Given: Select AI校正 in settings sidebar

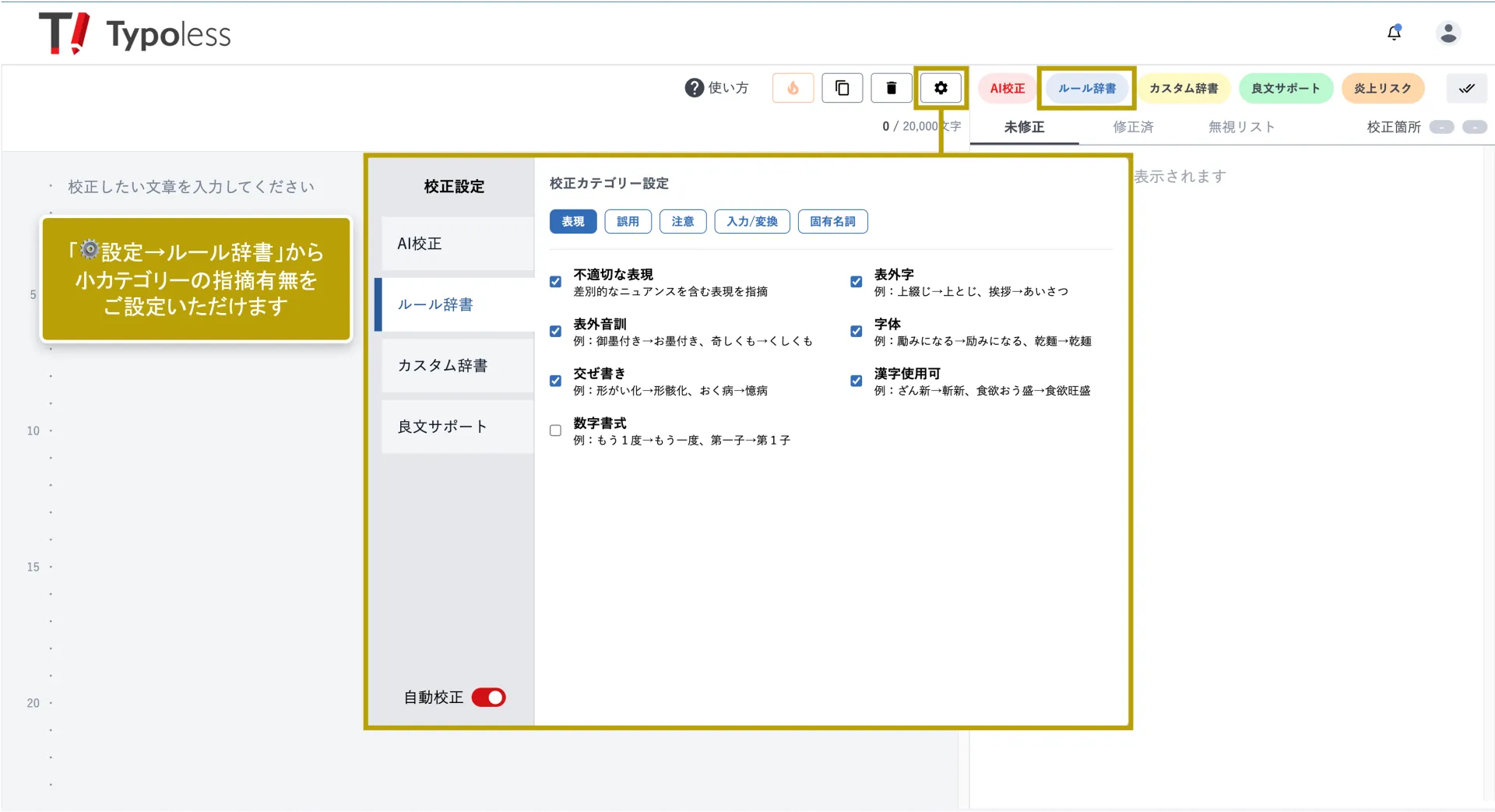Looking at the screenshot, I should coord(458,244).
